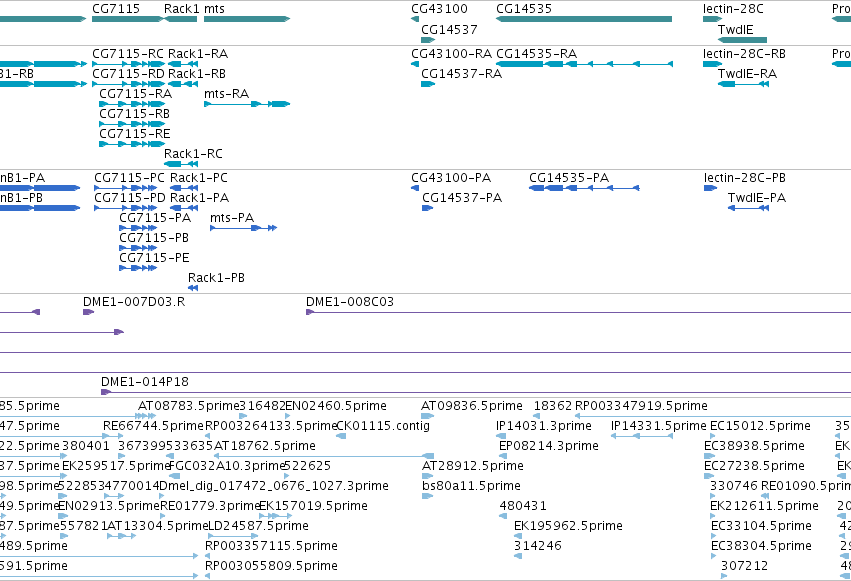Viewport: 851px width, 581px height.
Task: Select transcript CG14537-RA
Action: (x=461, y=74)
